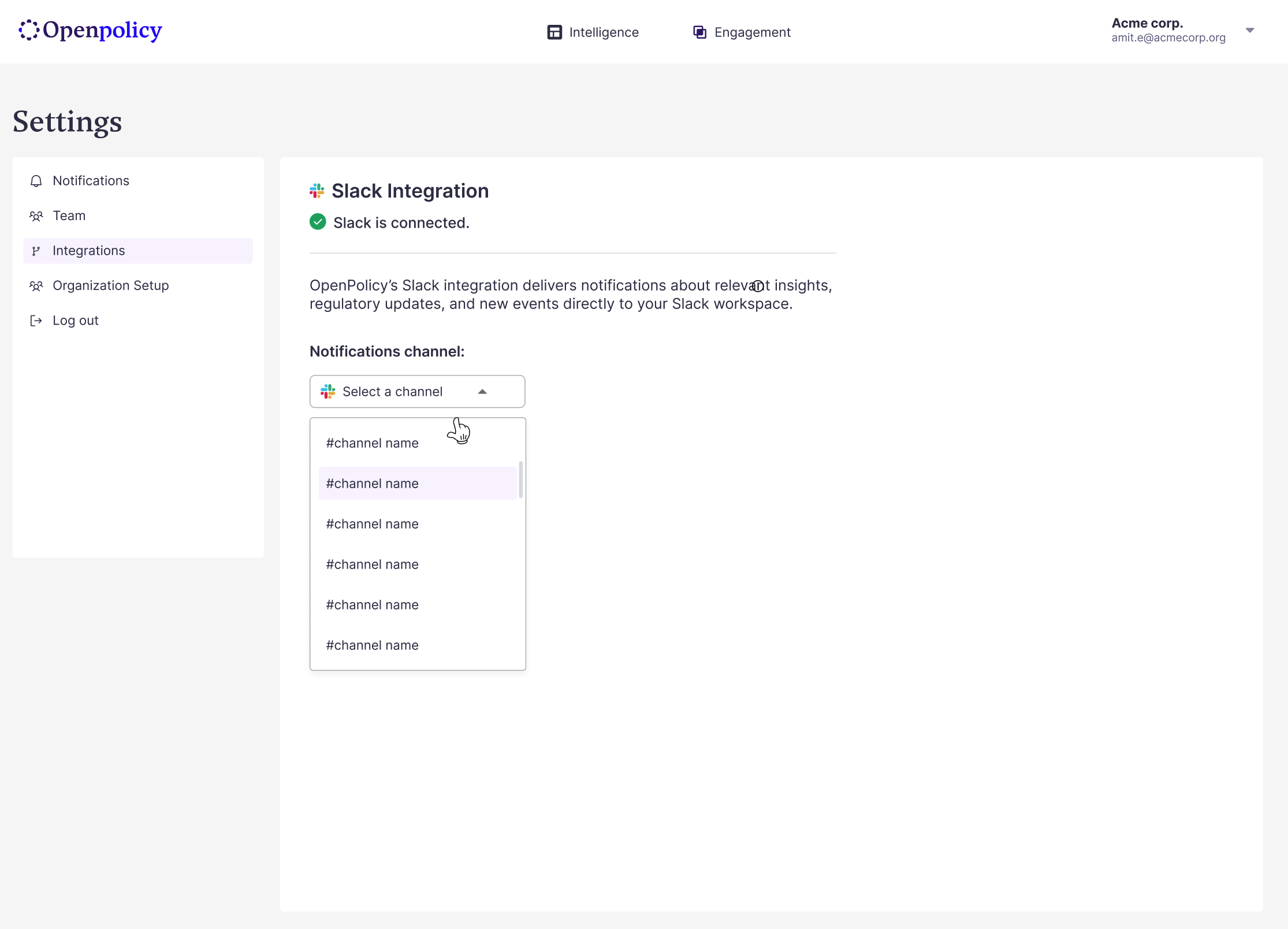
Task: Open the Notifications settings section
Action: pos(91,181)
